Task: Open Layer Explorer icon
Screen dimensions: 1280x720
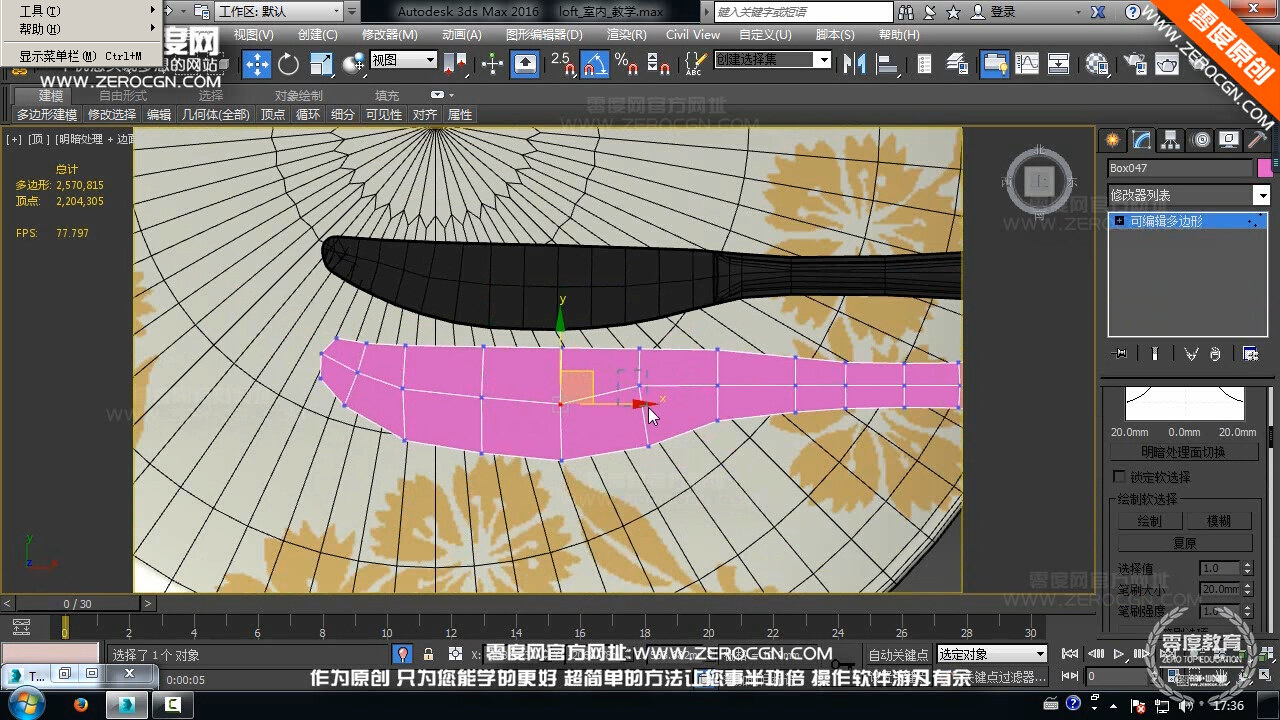Action: pos(957,64)
